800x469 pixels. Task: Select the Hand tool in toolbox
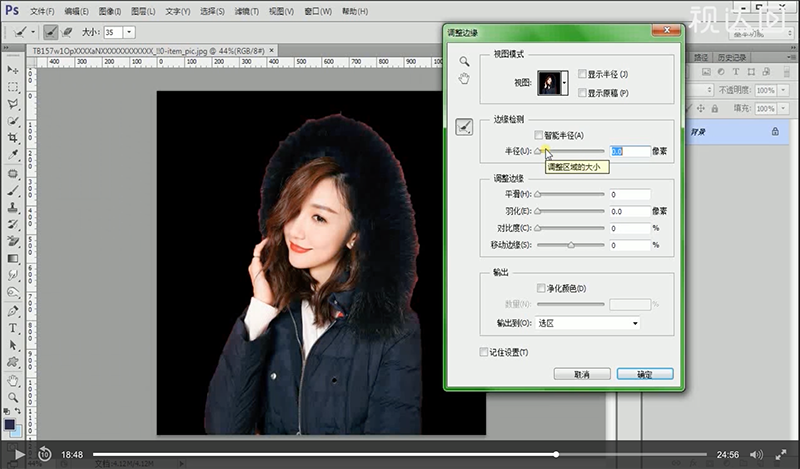click(x=13, y=381)
